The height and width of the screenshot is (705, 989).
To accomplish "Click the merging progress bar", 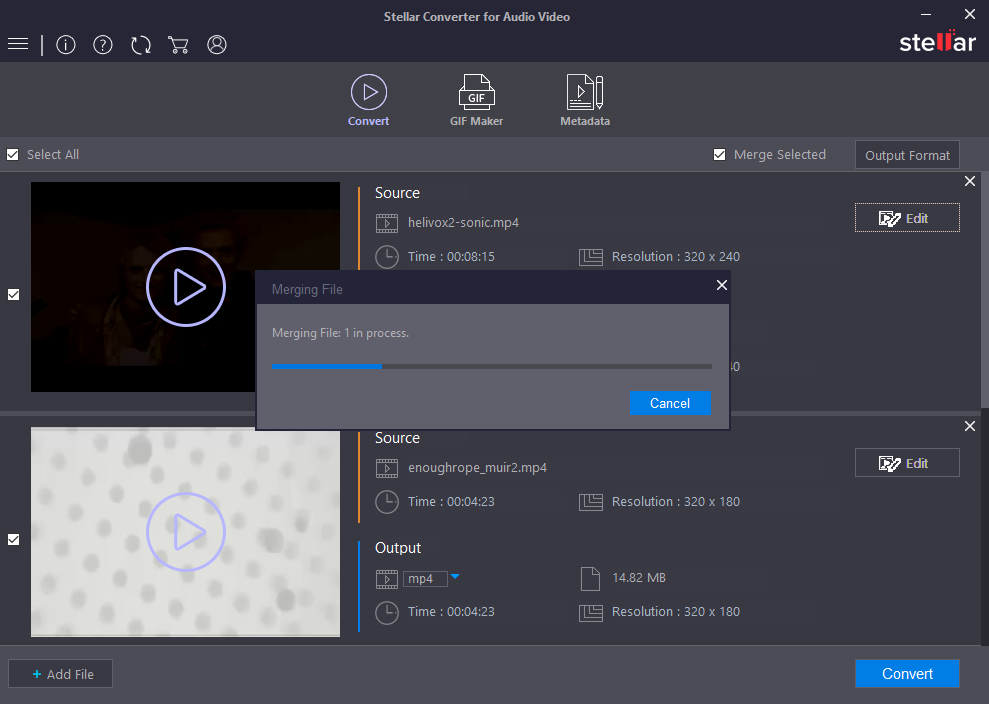I will pyautogui.click(x=492, y=366).
